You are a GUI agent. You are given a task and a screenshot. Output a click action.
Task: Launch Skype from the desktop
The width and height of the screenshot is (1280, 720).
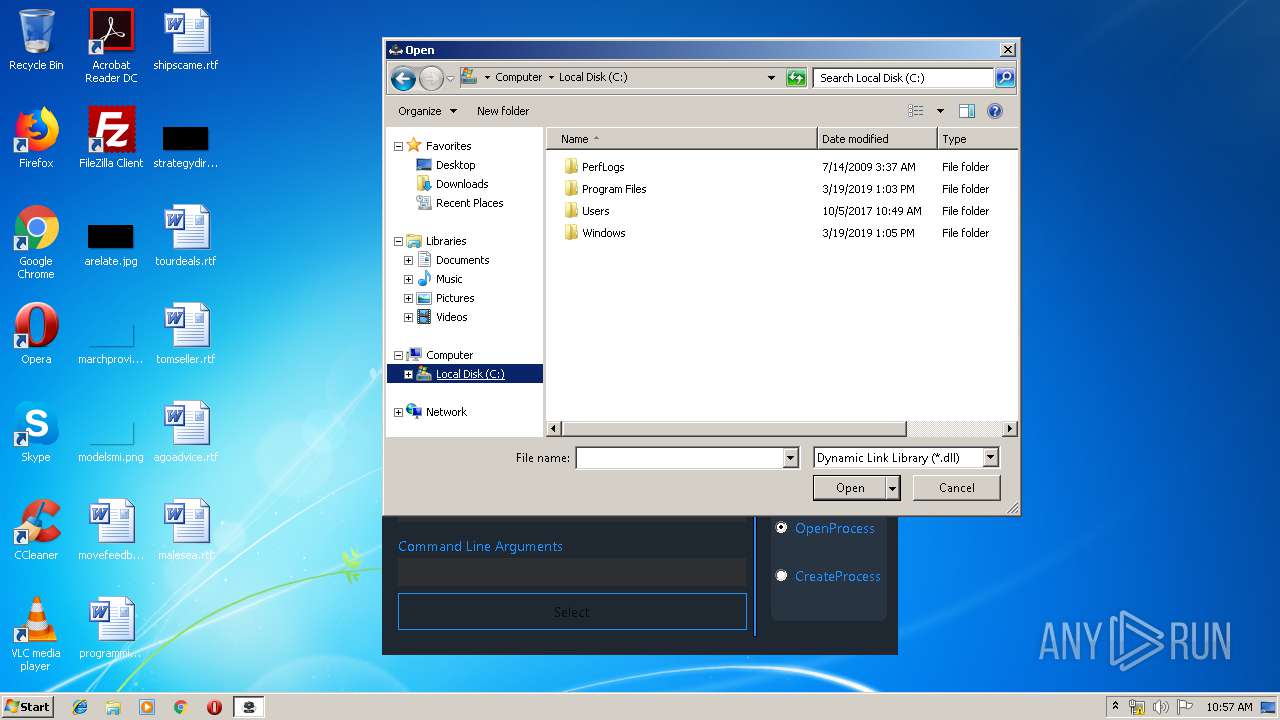pyautogui.click(x=36, y=431)
